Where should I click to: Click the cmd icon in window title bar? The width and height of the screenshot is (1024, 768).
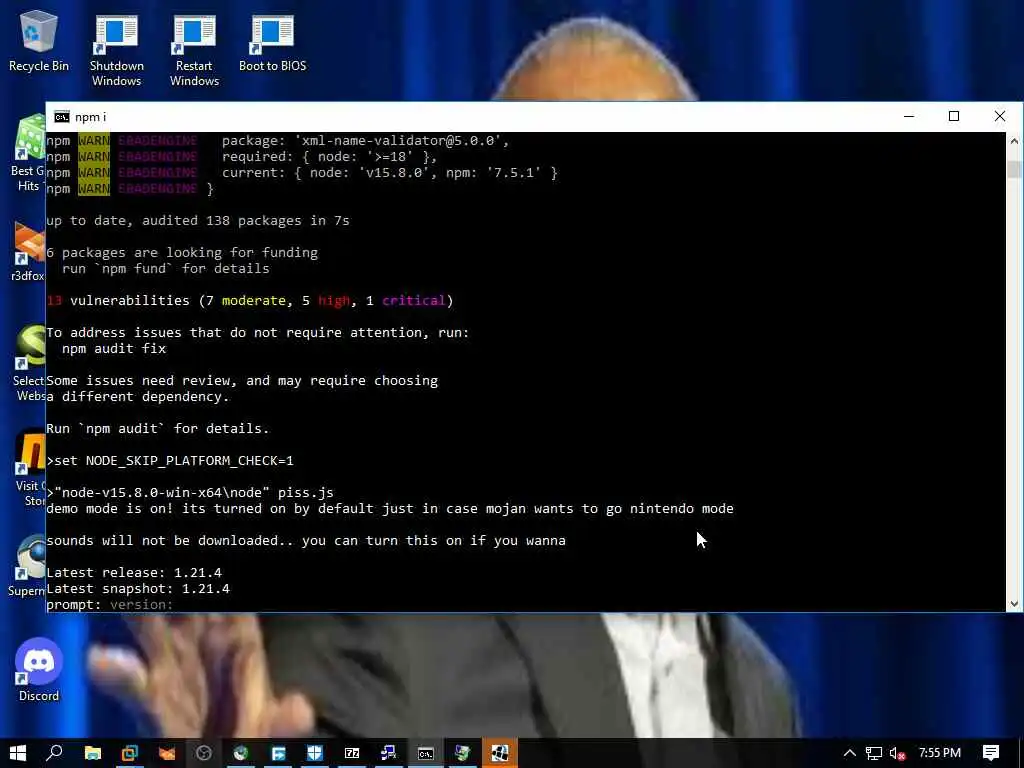click(x=62, y=117)
